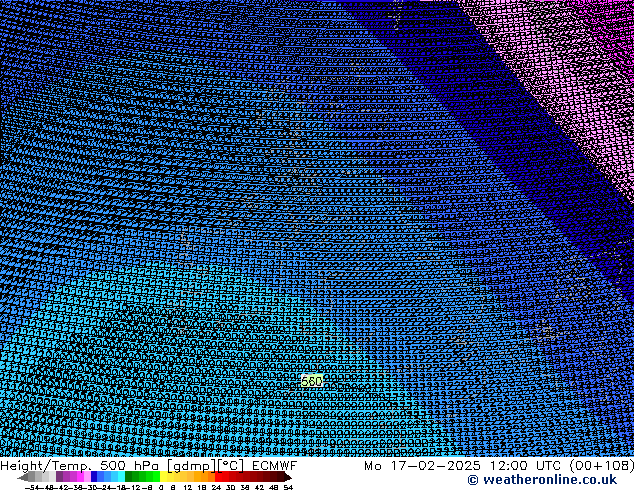634x490 pixels.
Task: Select the dark green -12 legend swatch
Action: click(129, 477)
